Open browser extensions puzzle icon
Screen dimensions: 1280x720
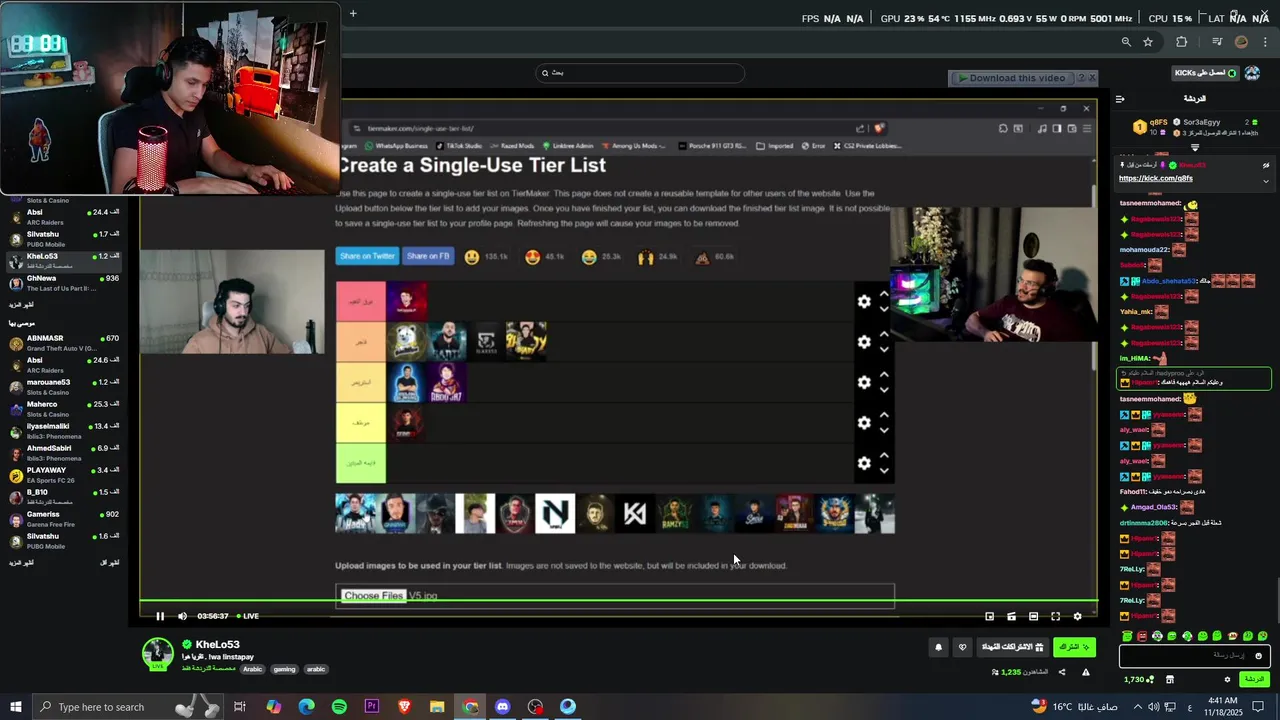coord(1182,42)
